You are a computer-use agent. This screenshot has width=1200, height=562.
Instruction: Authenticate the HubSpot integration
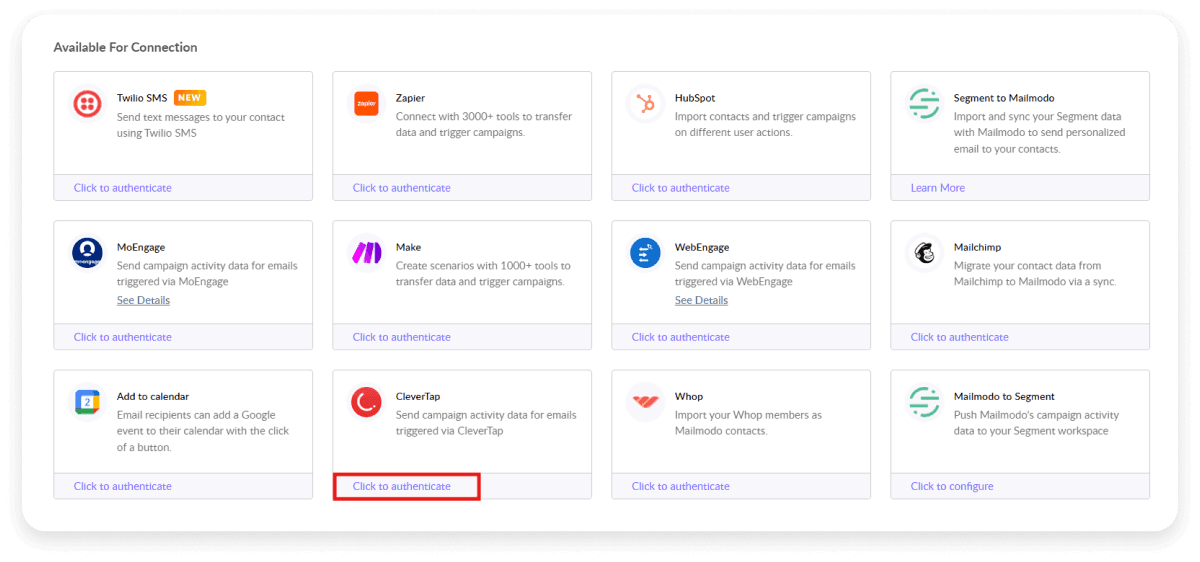pyautogui.click(x=680, y=188)
